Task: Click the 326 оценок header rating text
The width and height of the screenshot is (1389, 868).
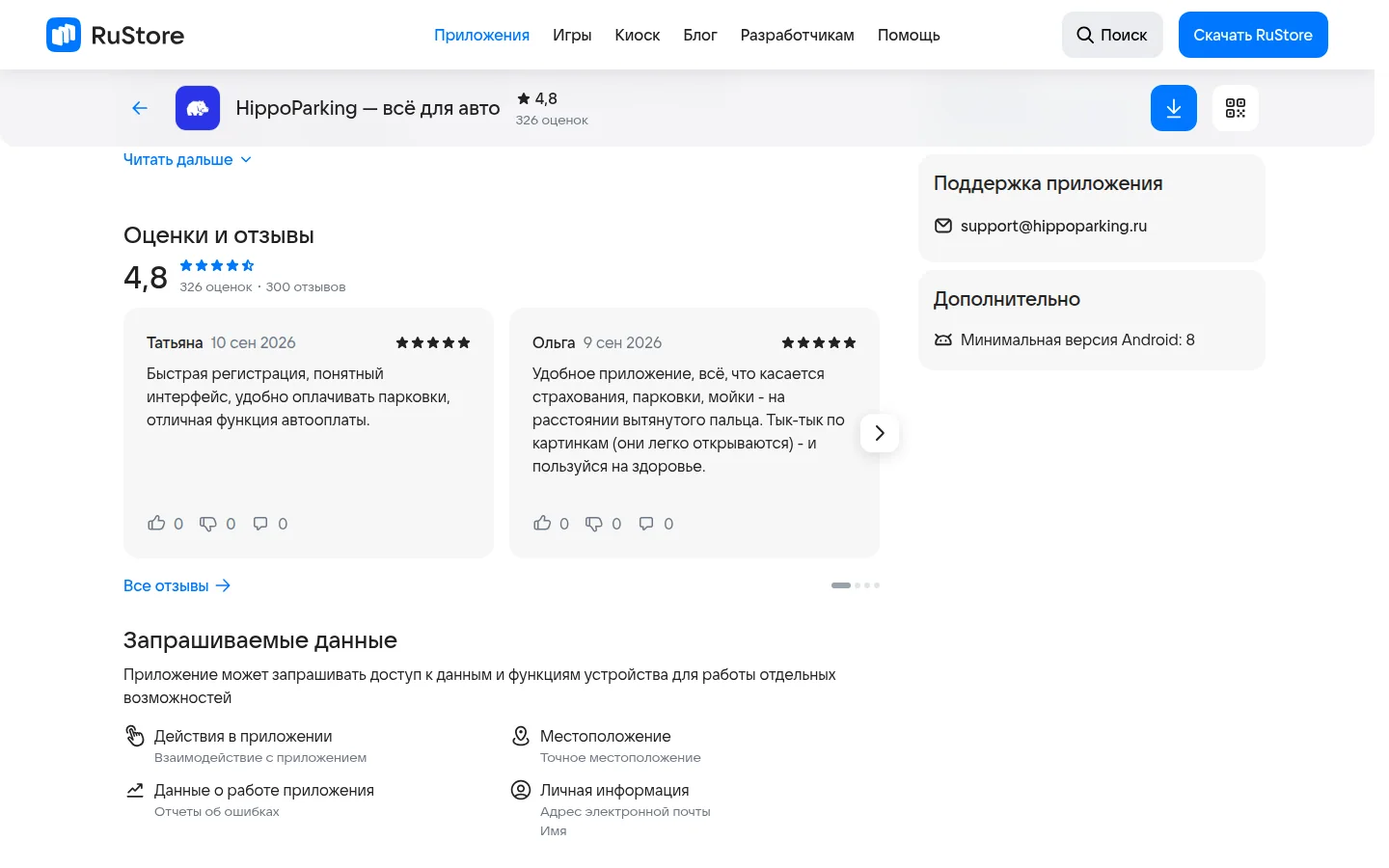Action: 552,121
